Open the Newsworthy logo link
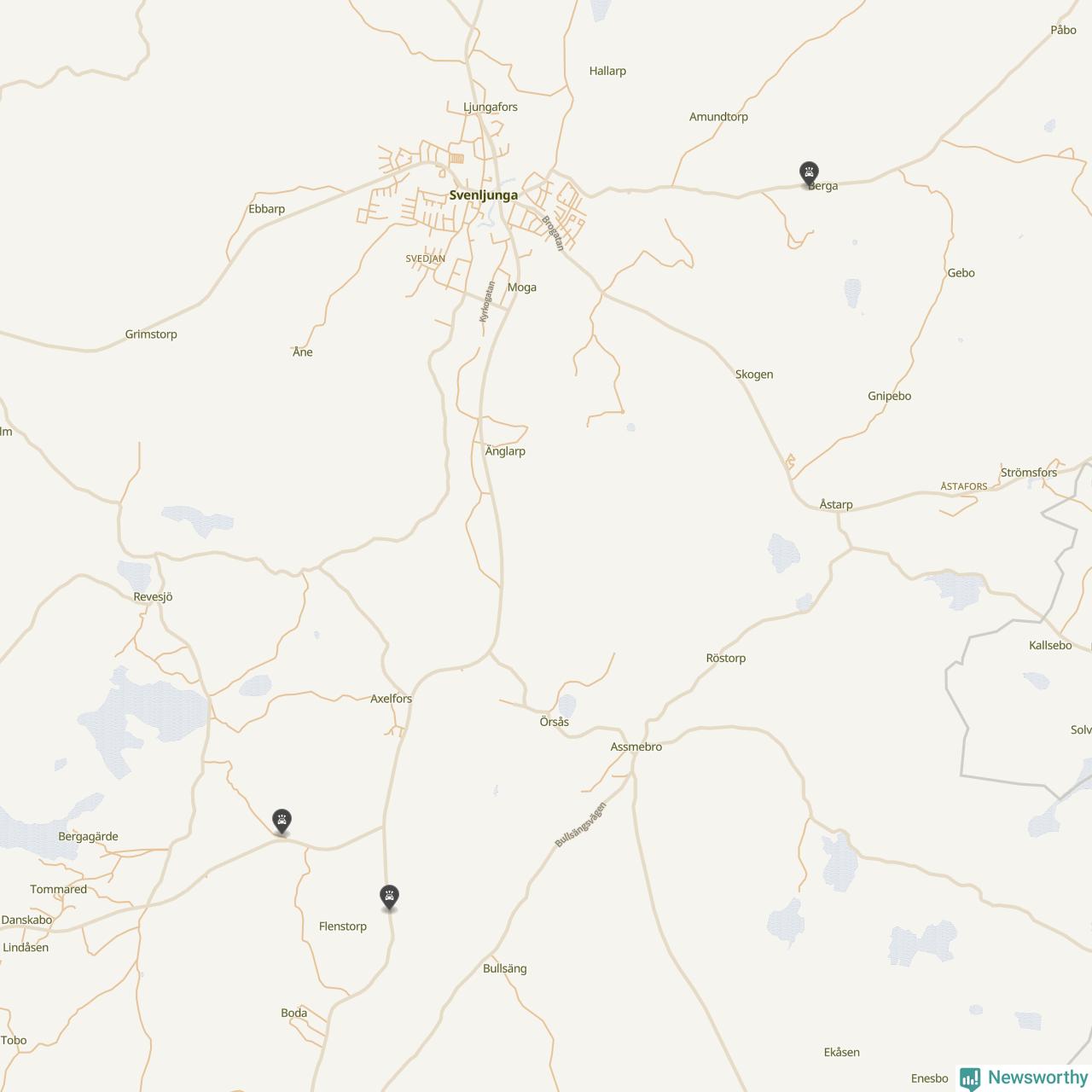The height and width of the screenshot is (1092, 1092). [x=1024, y=1078]
